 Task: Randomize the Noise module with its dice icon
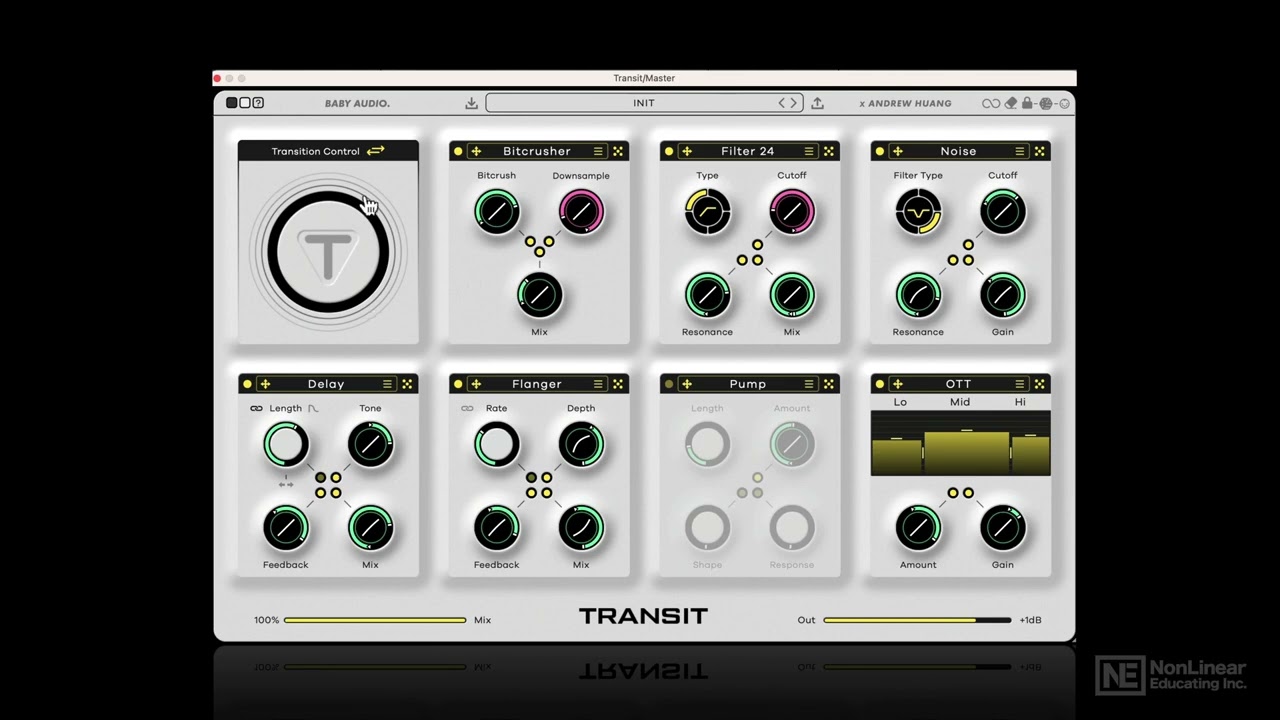pyautogui.click(x=1040, y=151)
